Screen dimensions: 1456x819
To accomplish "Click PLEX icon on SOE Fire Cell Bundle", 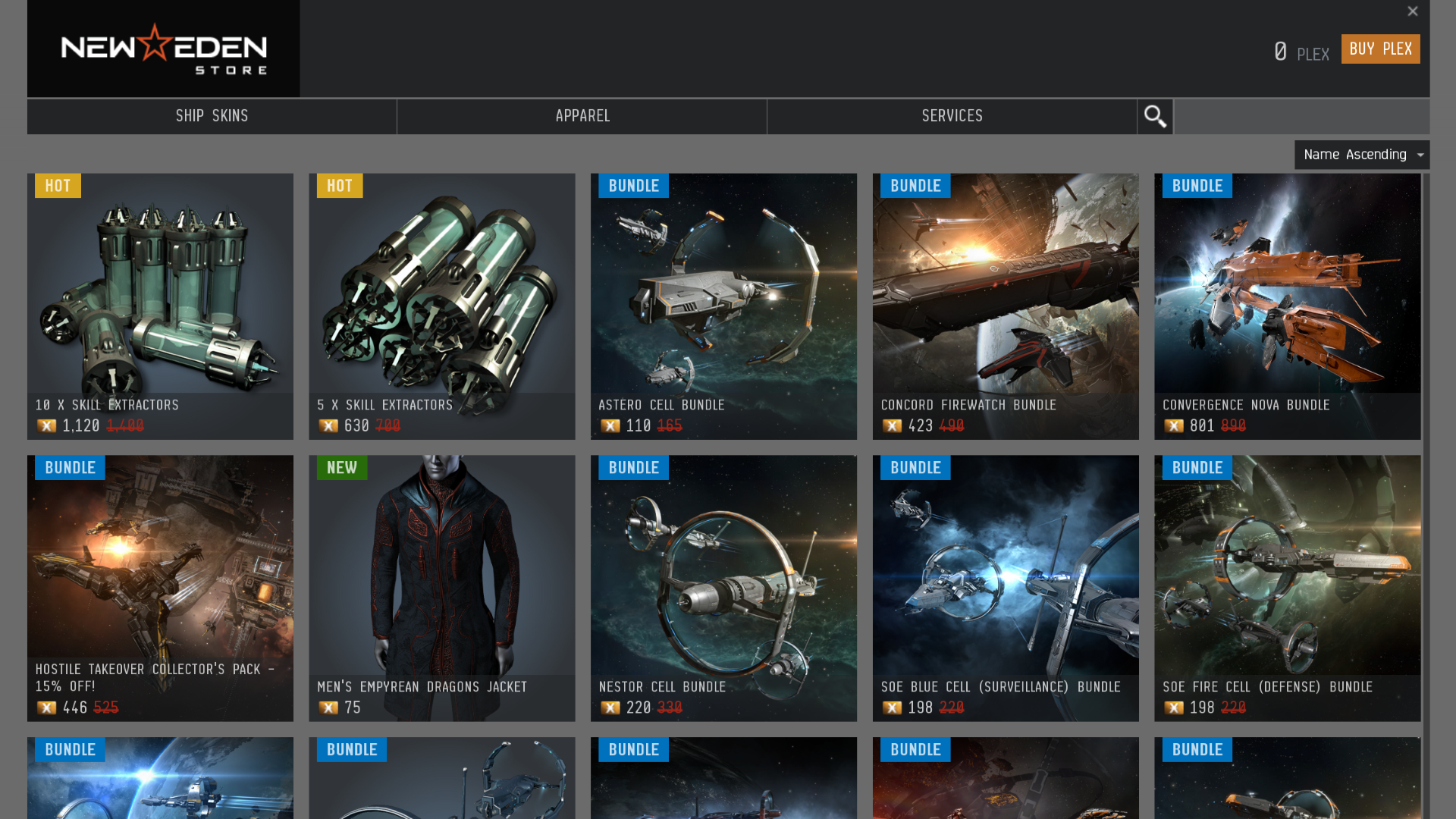I will [1174, 708].
